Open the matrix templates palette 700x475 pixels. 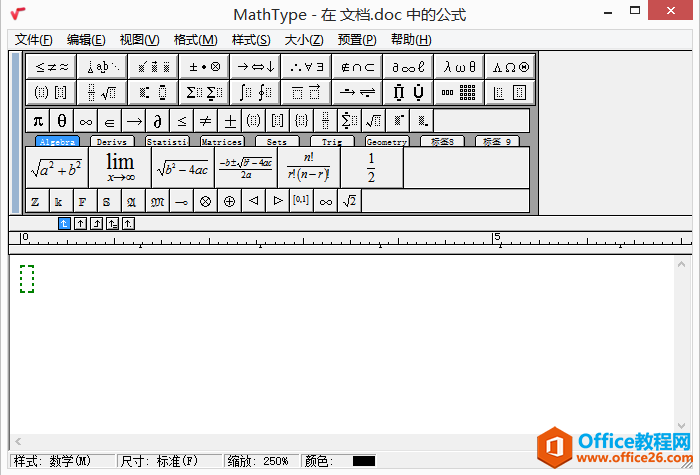tap(459, 92)
